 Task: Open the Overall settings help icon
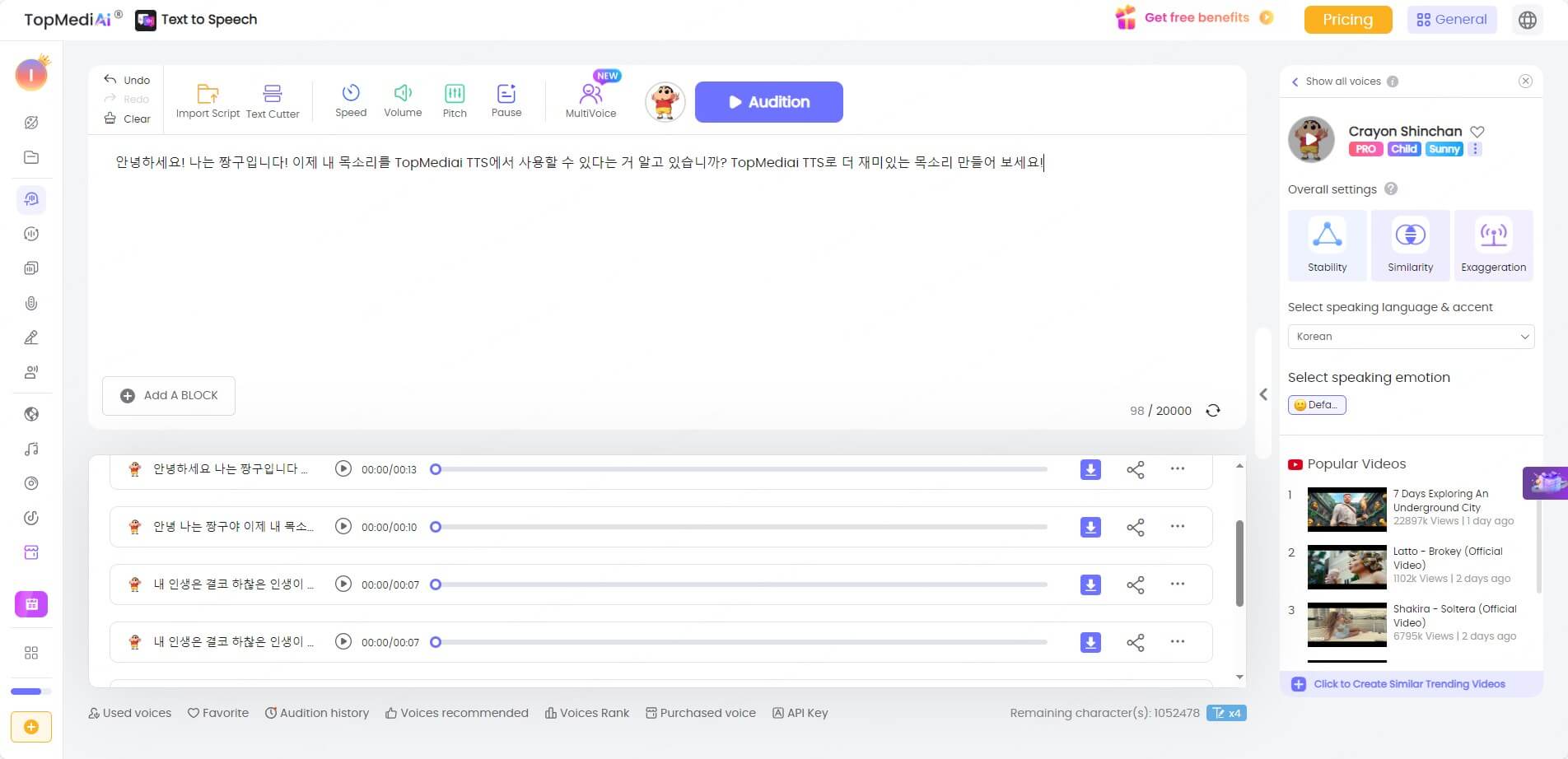[1391, 189]
